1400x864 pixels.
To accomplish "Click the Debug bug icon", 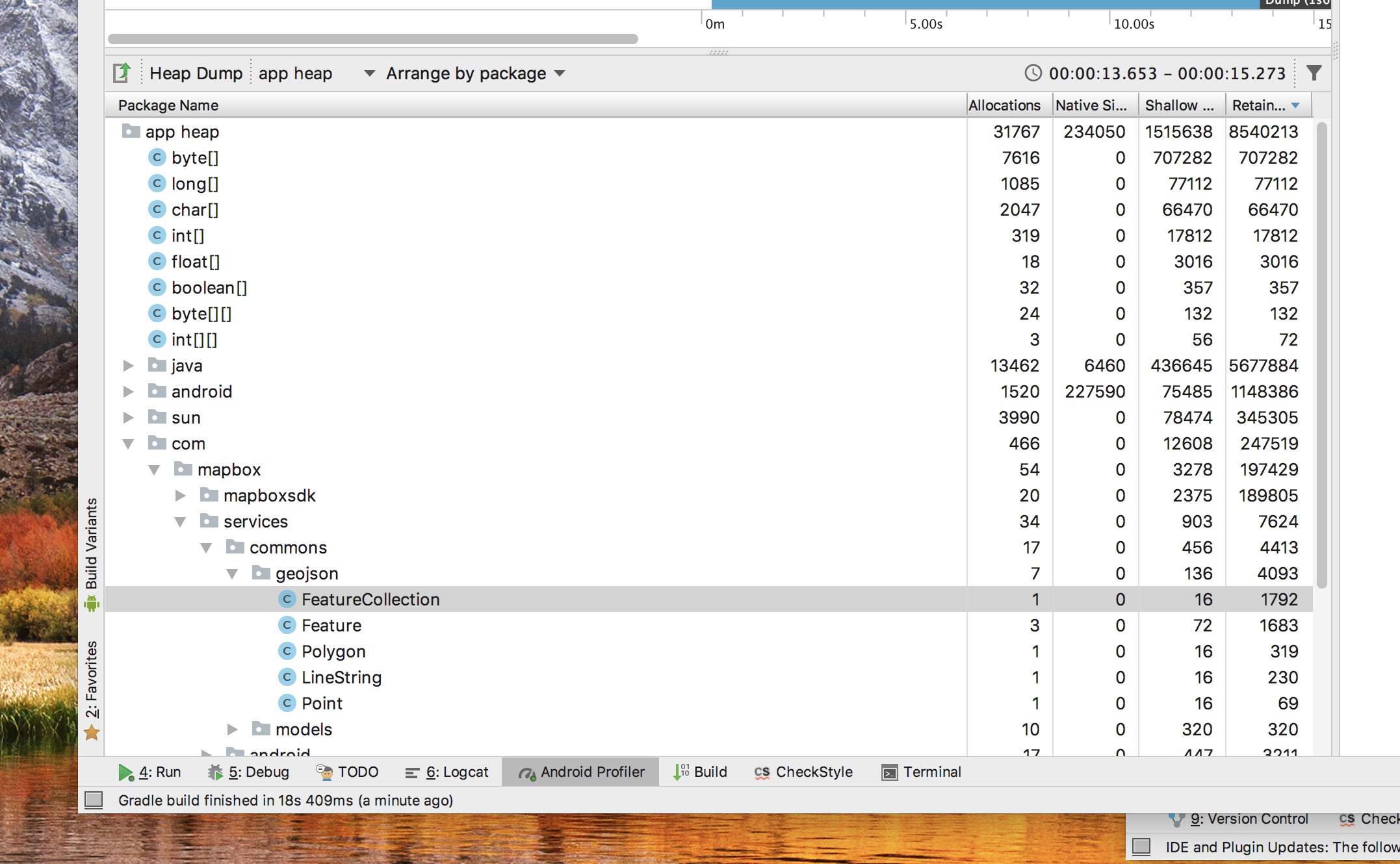I will pyautogui.click(x=215, y=772).
